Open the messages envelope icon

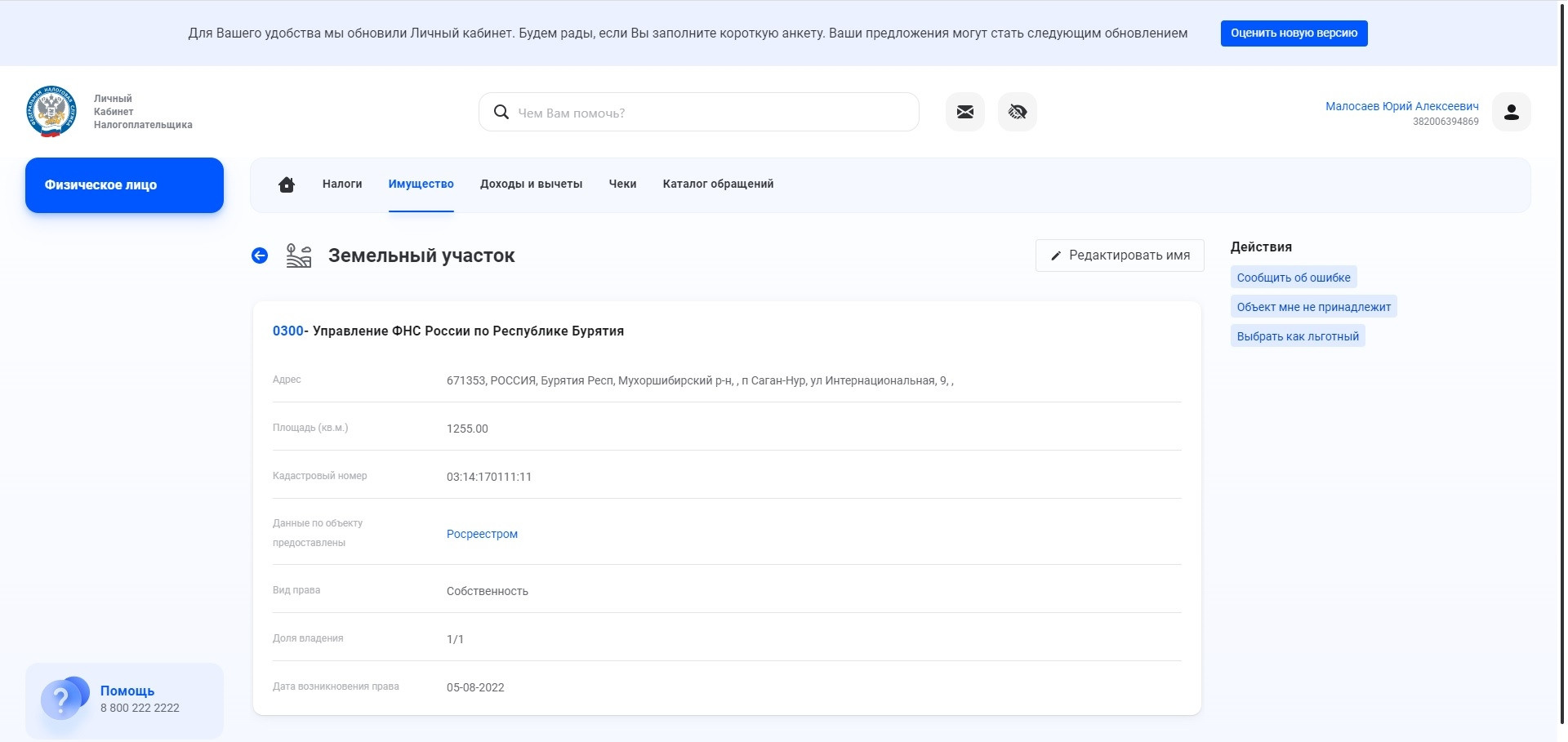click(965, 112)
